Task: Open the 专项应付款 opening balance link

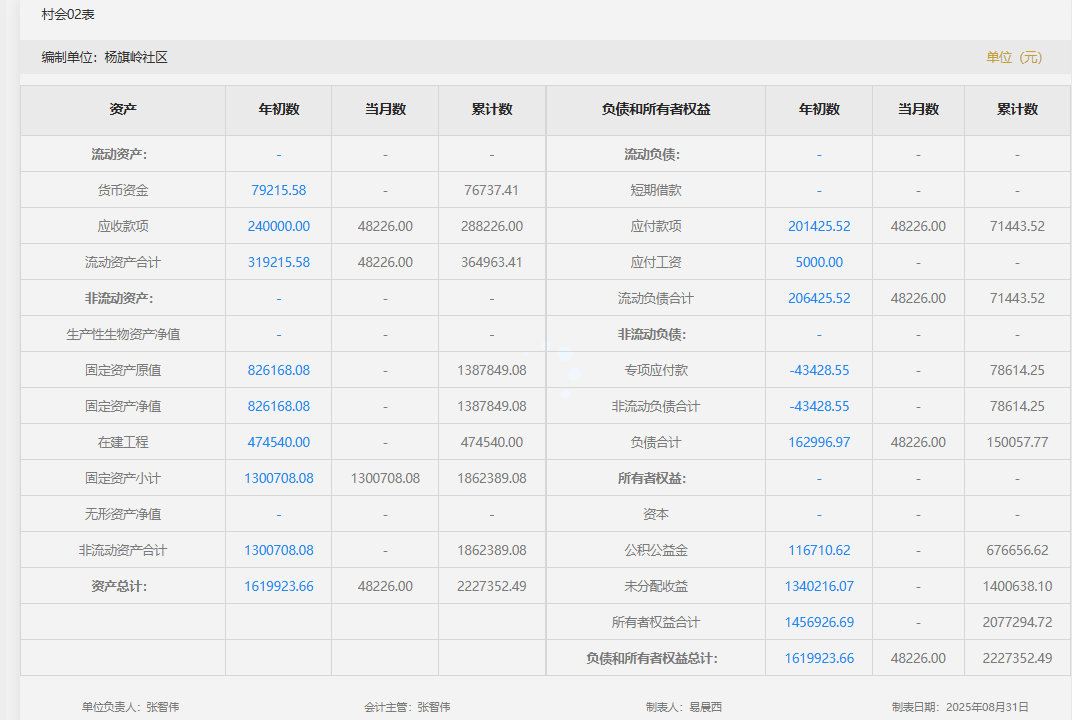Action: point(819,370)
